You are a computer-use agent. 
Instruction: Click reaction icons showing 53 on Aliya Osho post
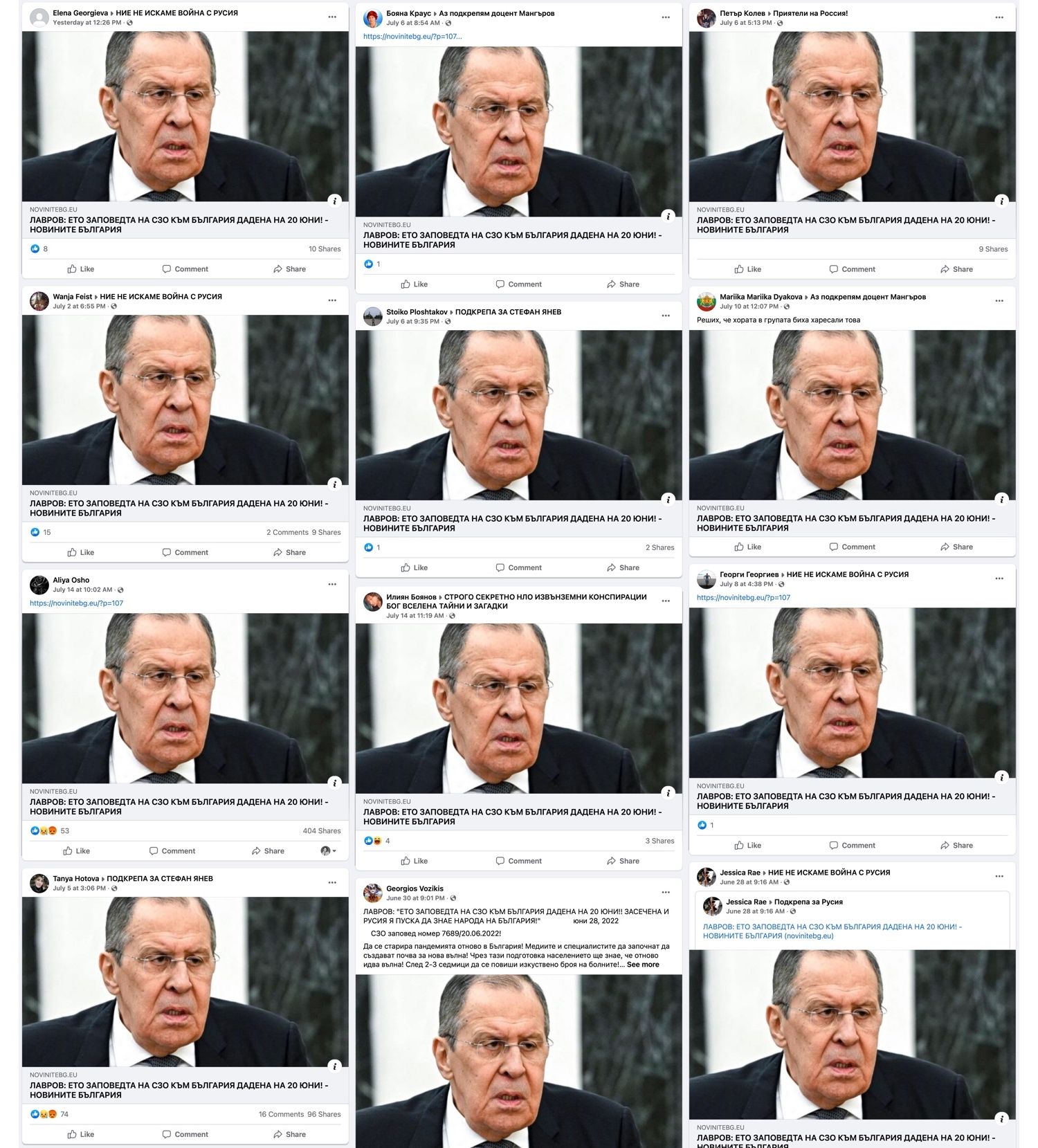point(43,830)
